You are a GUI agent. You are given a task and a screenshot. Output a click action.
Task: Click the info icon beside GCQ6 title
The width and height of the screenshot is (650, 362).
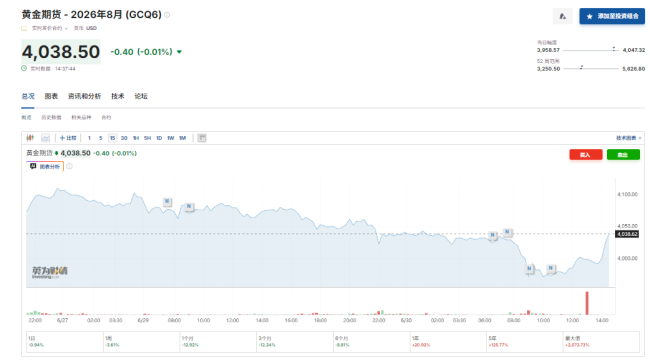[167, 15]
